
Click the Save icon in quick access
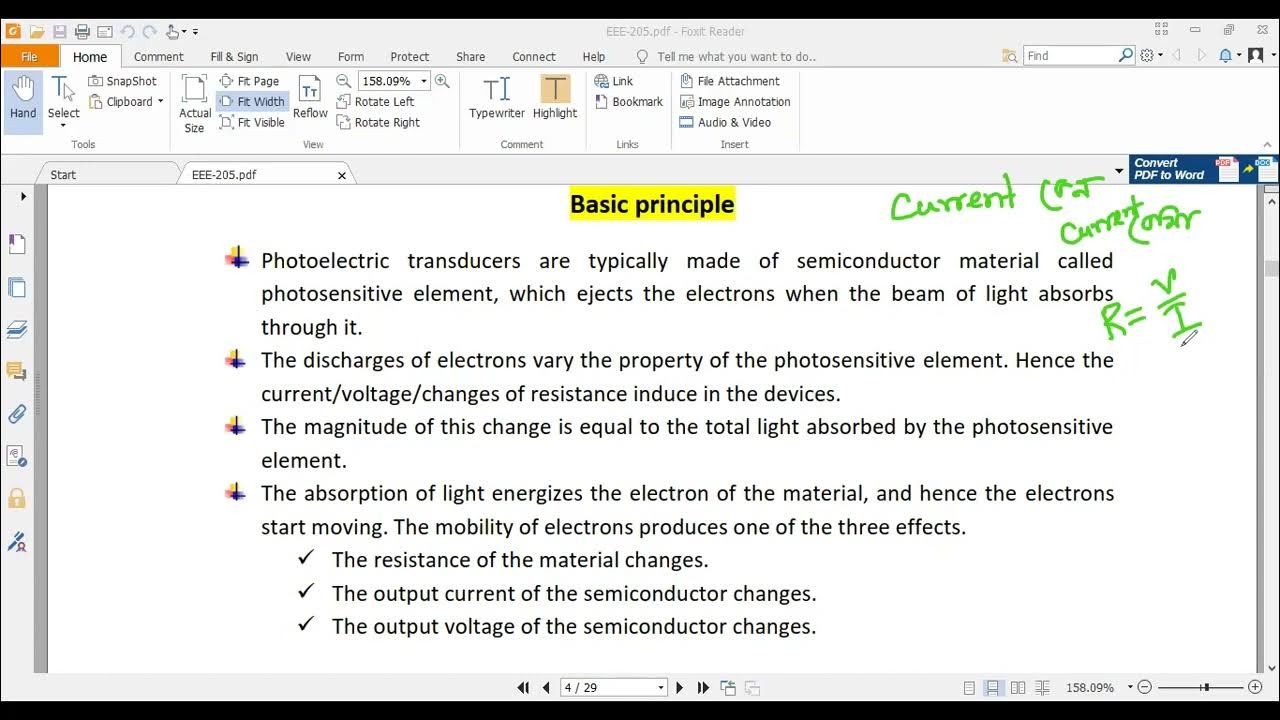pyautogui.click(x=59, y=31)
